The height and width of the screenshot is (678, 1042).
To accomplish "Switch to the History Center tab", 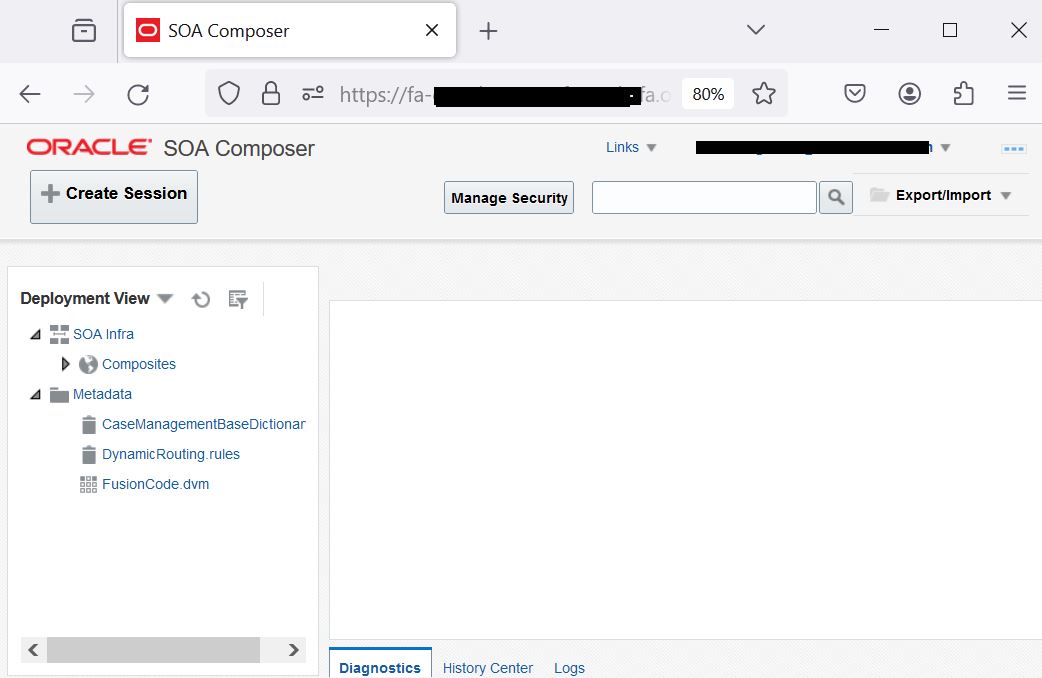I will tap(488, 667).
